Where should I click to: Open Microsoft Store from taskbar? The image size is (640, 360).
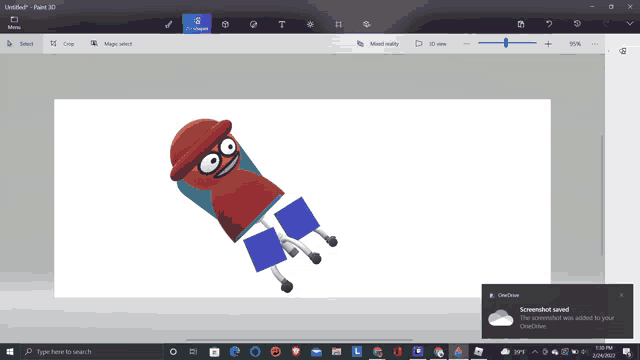pos(214,351)
